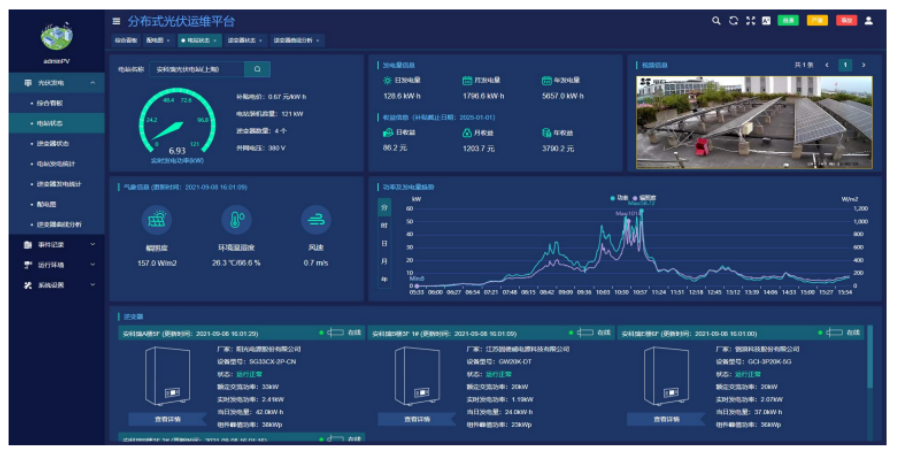Screen dimensions: 900x457
Task: Search station with the teal magnifier button
Action: [x=257, y=69]
